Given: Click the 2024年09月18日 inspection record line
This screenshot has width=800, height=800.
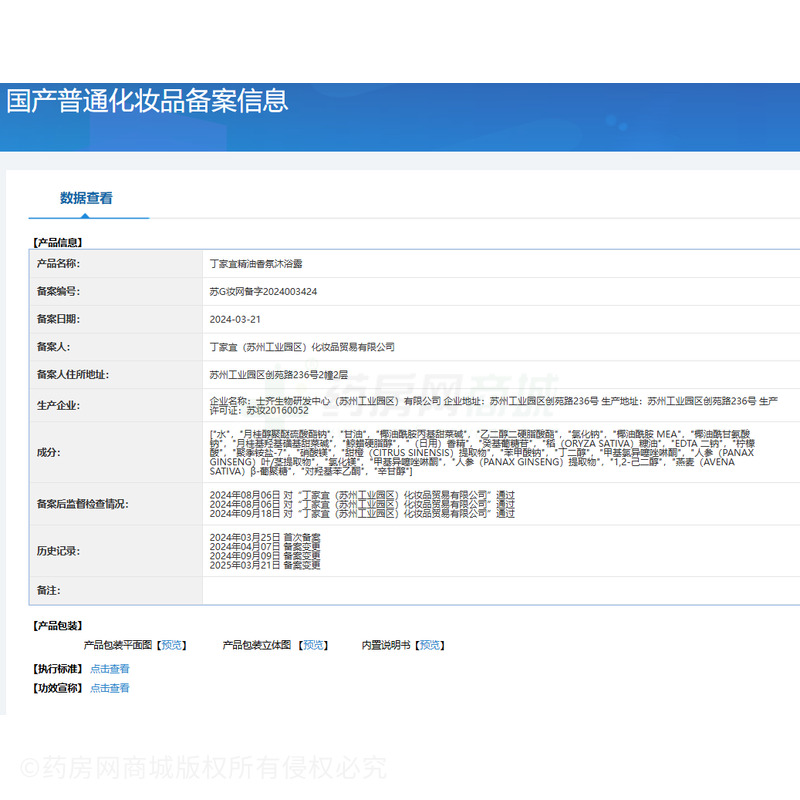Looking at the screenshot, I should [x=362, y=514].
